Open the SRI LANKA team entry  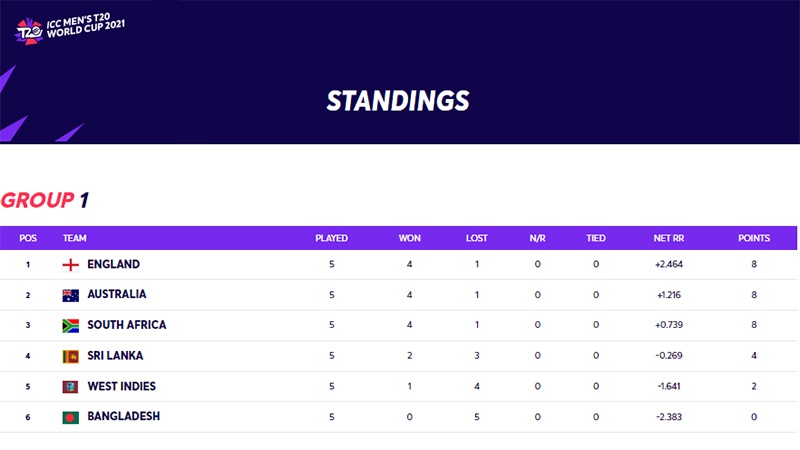point(115,356)
